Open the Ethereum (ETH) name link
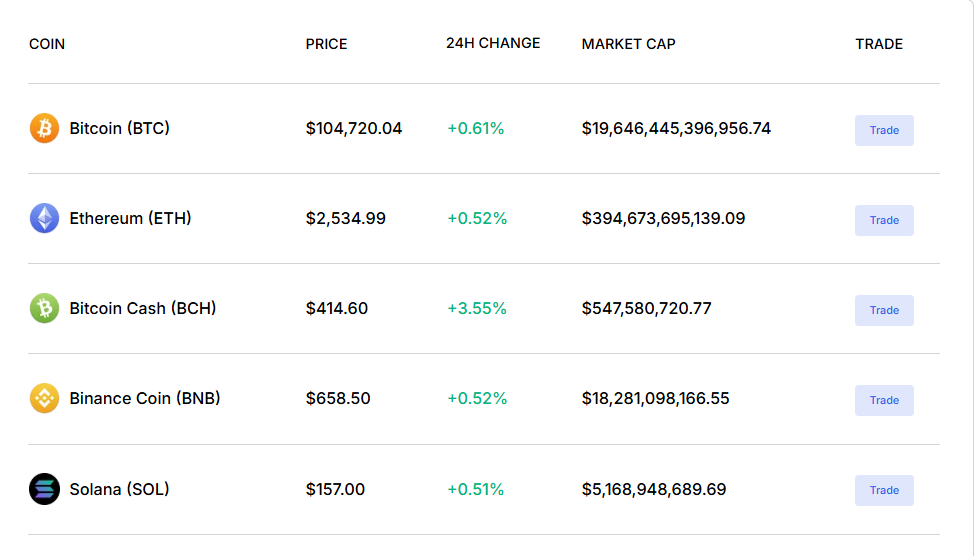The width and height of the screenshot is (974, 556). pyautogui.click(x=130, y=218)
